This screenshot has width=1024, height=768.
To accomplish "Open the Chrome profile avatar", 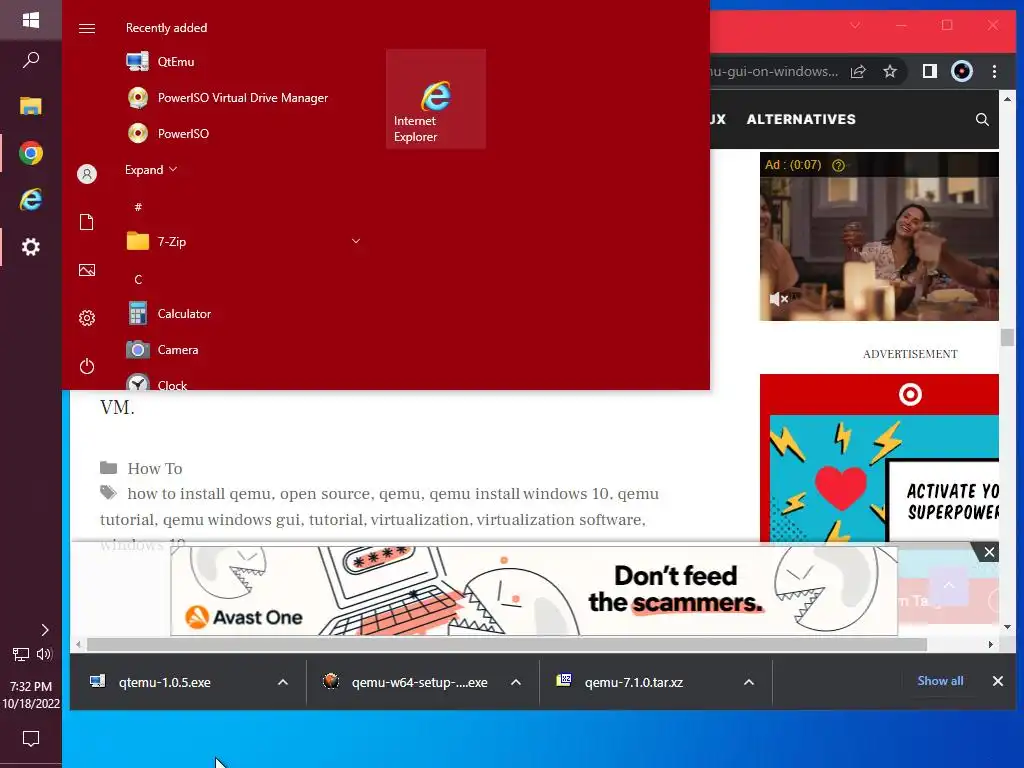I will coord(961,71).
